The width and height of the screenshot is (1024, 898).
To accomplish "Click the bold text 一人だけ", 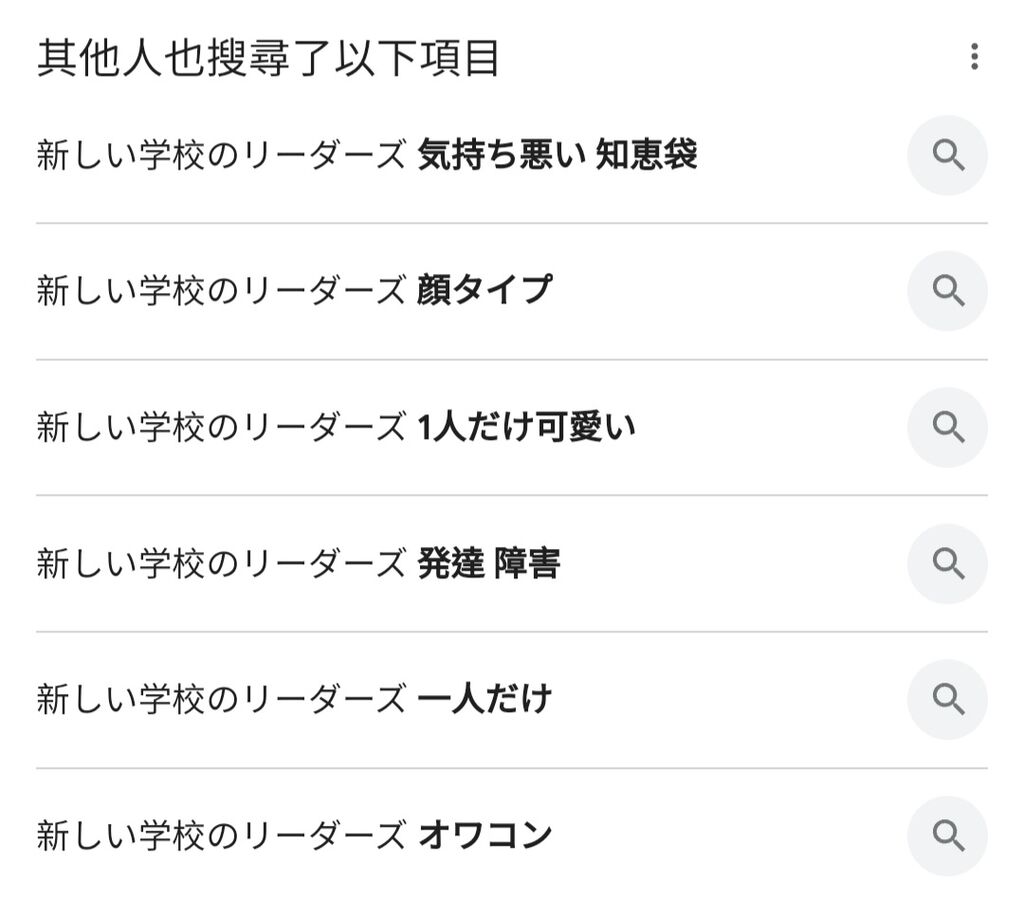I will tap(485, 699).
